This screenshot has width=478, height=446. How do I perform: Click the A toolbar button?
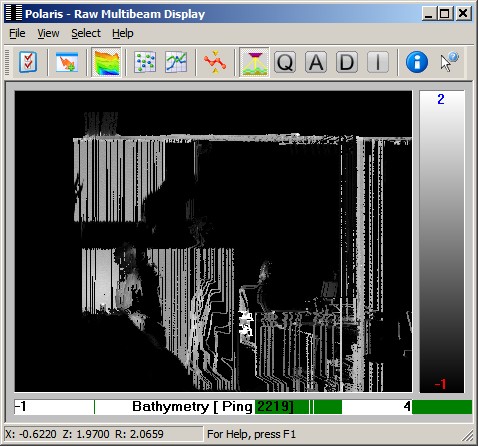pos(316,62)
